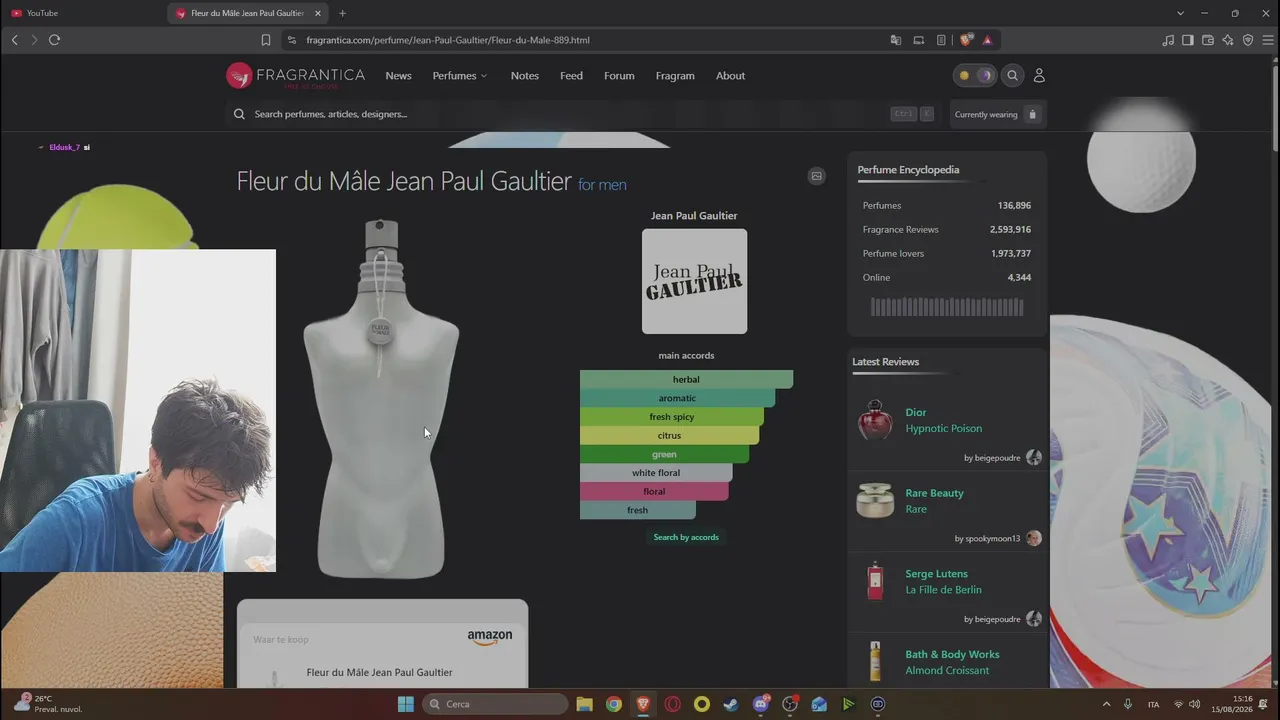
Task: Switch to light theme sun toggle
Action: point(964,75)
